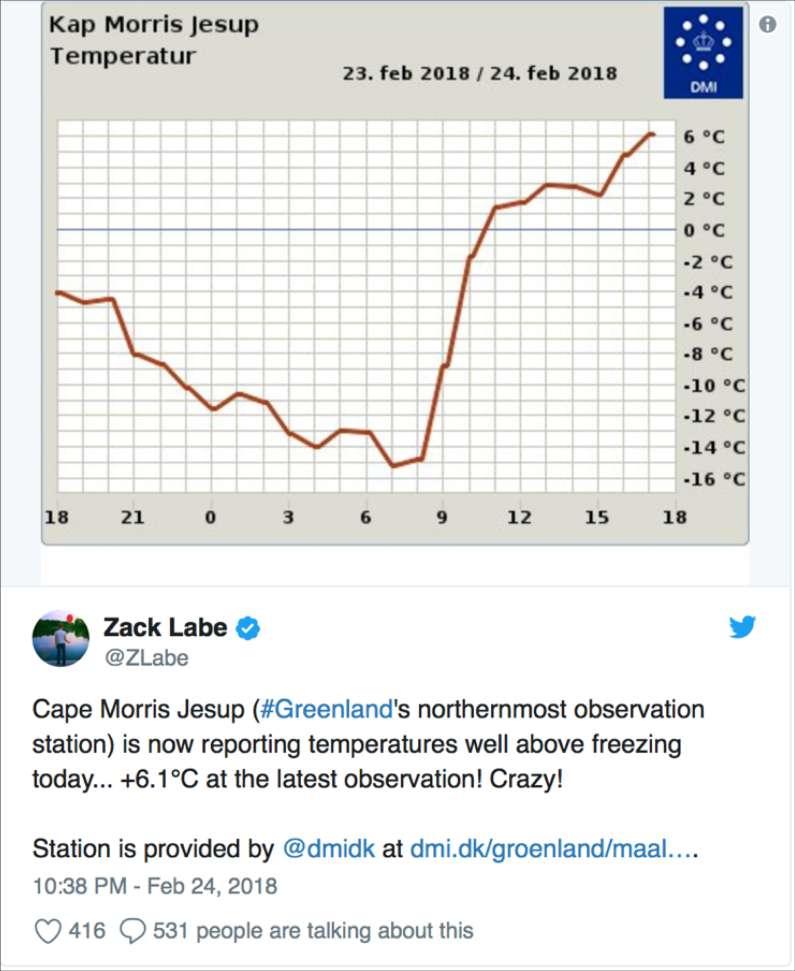The height and width of the screenshot is (971, 795).
Task: Visit the dmi.dk/groenland/maal link
Action: 554,848
